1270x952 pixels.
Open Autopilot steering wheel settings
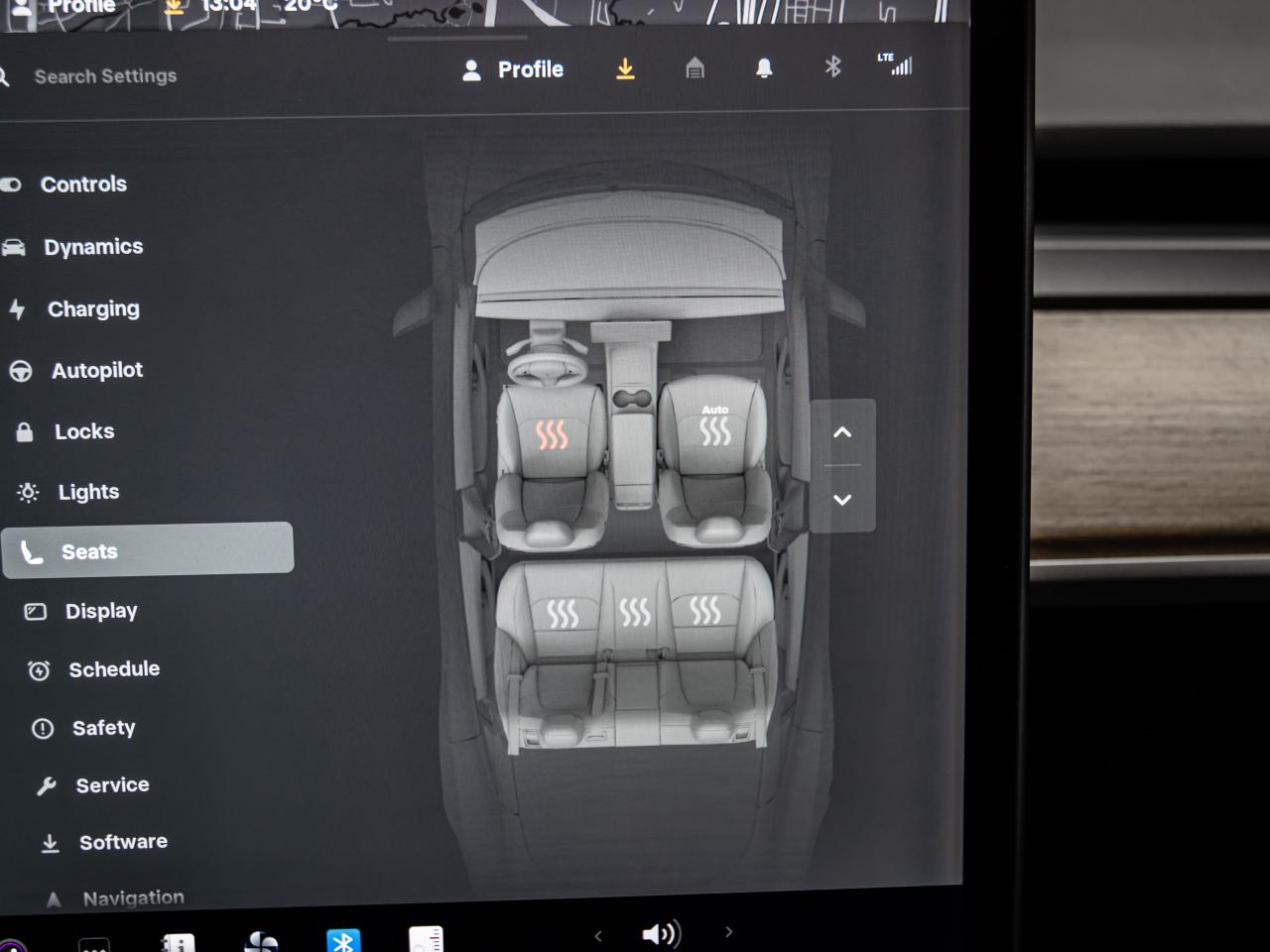(20, 370)
